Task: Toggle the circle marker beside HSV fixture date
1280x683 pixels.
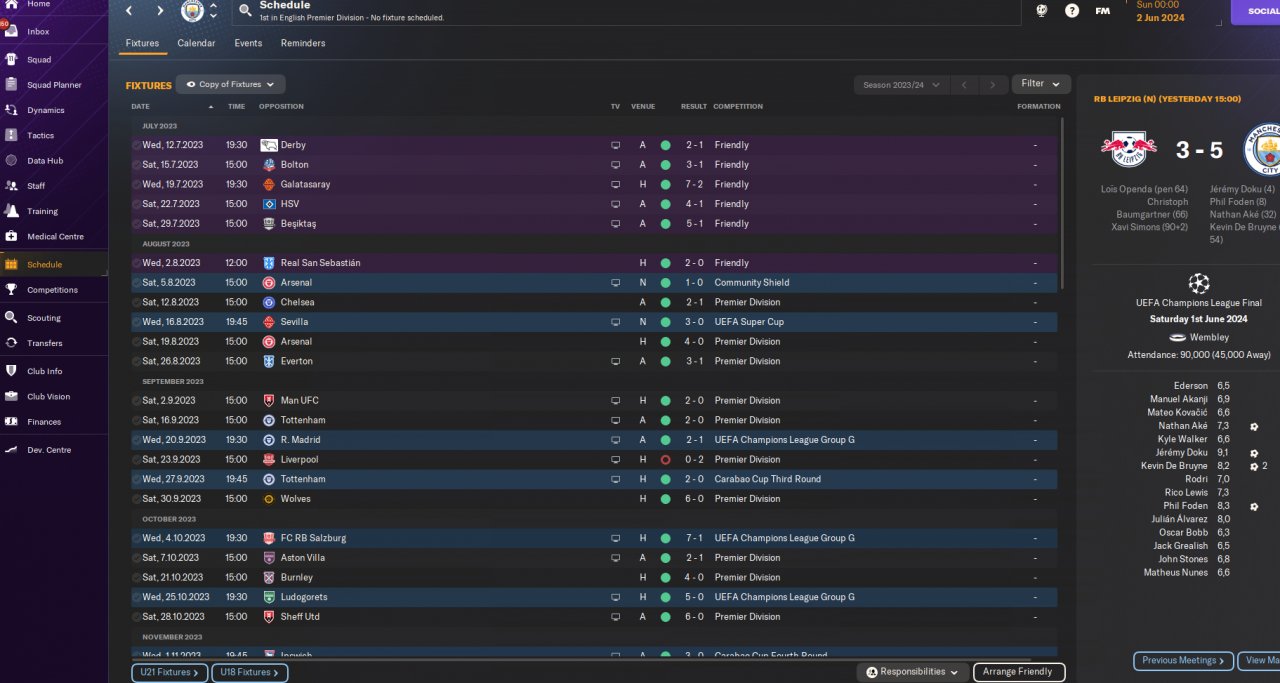Action: [x=136, y=204]
